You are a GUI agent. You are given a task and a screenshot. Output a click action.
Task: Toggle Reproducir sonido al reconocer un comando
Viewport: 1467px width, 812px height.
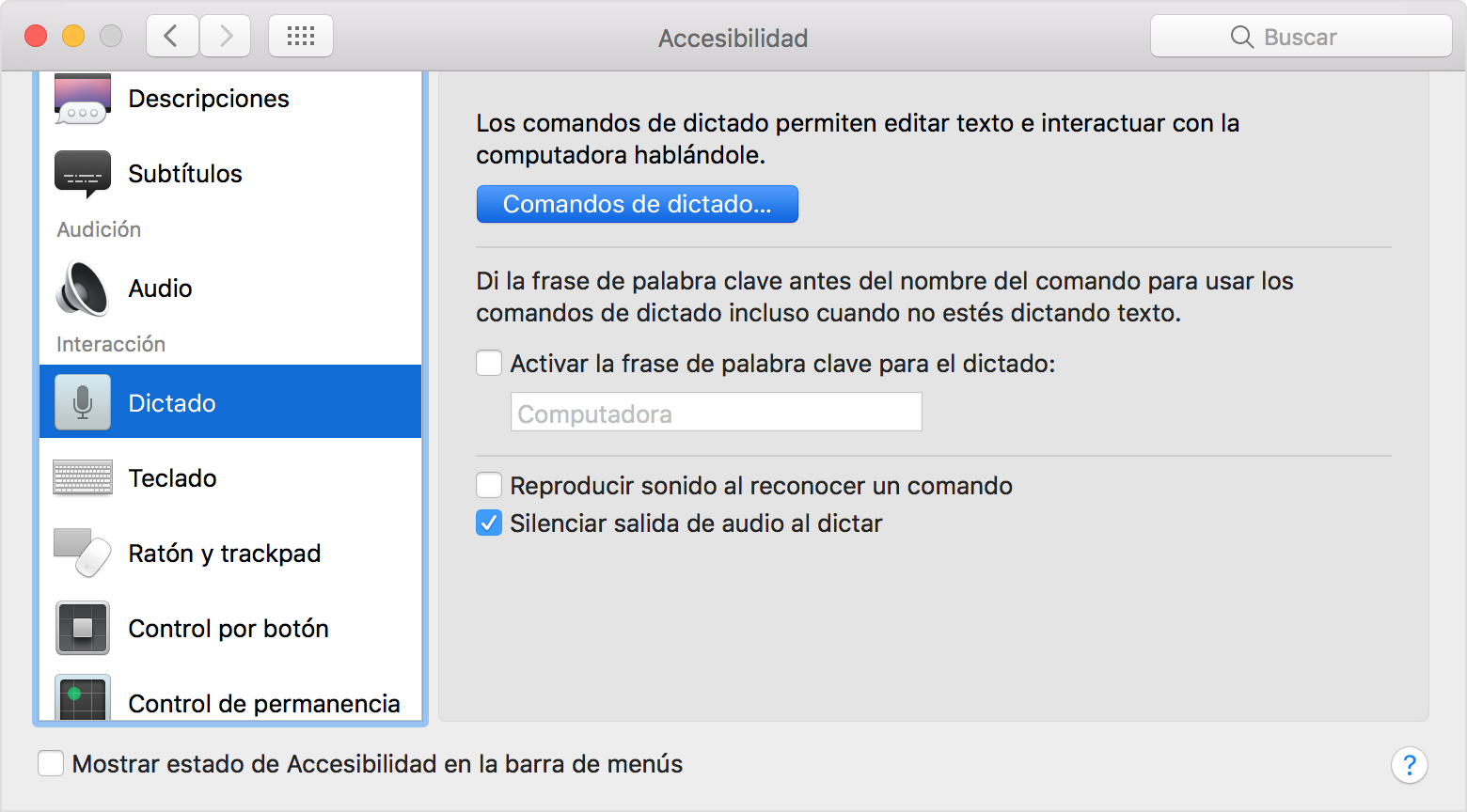[x=489, y=485]
